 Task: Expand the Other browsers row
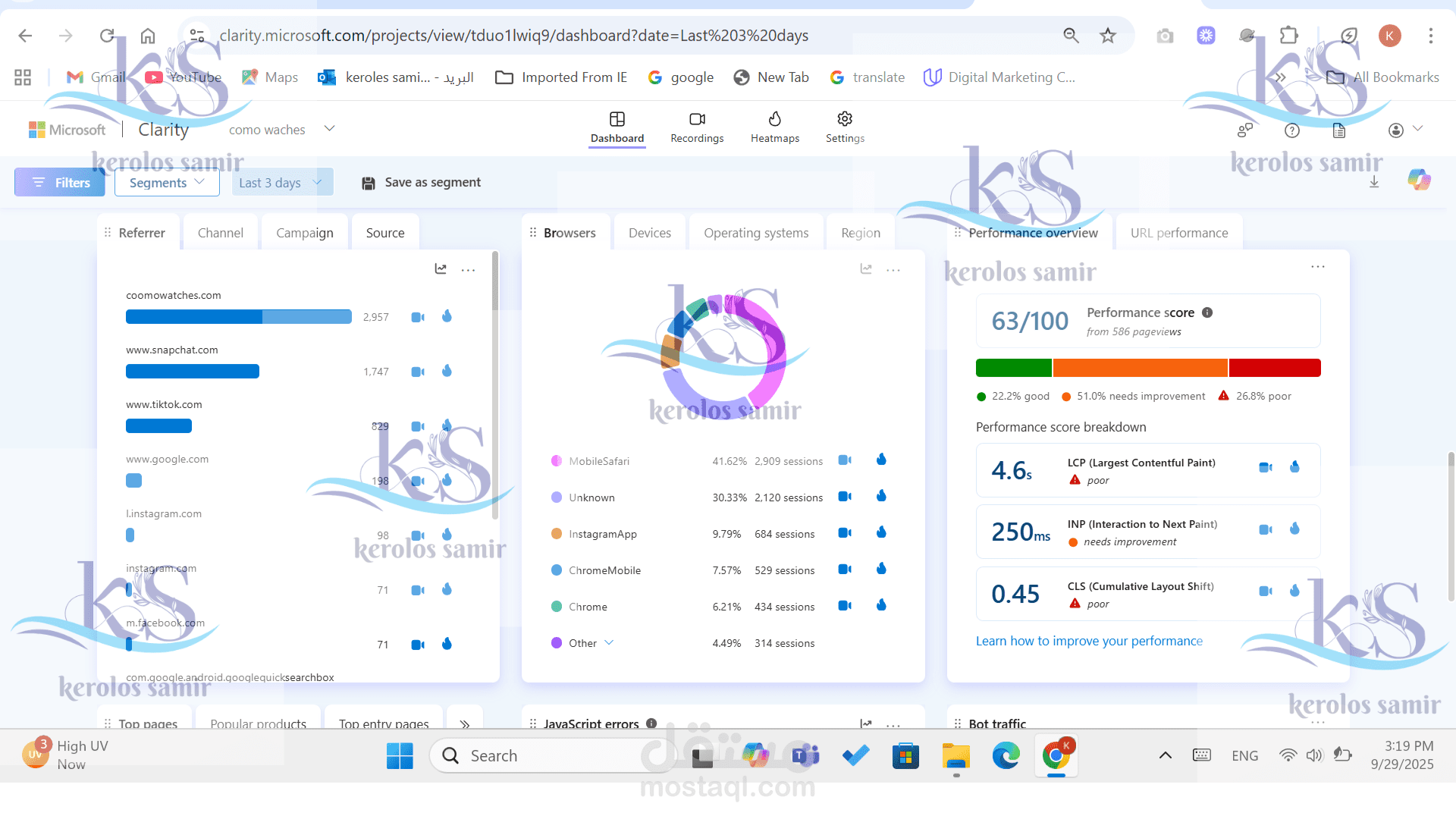609,643
